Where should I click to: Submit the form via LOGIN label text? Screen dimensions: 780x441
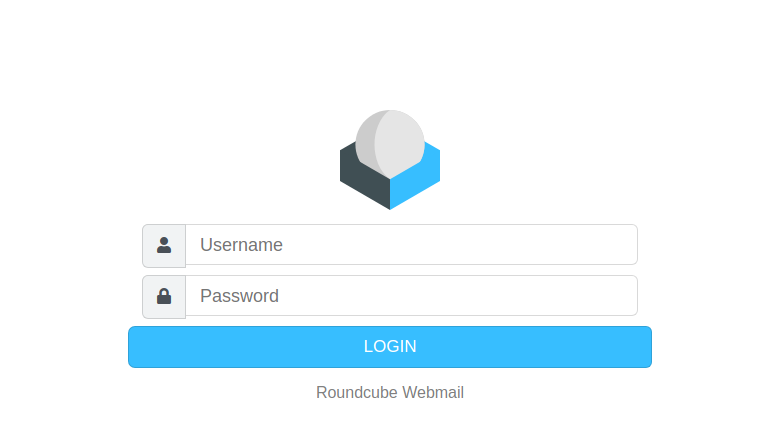[390, 347]
